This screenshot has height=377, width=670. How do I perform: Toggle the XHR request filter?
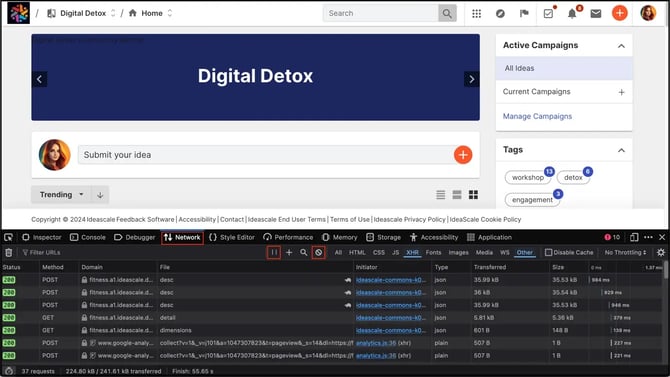pos(412,253)
